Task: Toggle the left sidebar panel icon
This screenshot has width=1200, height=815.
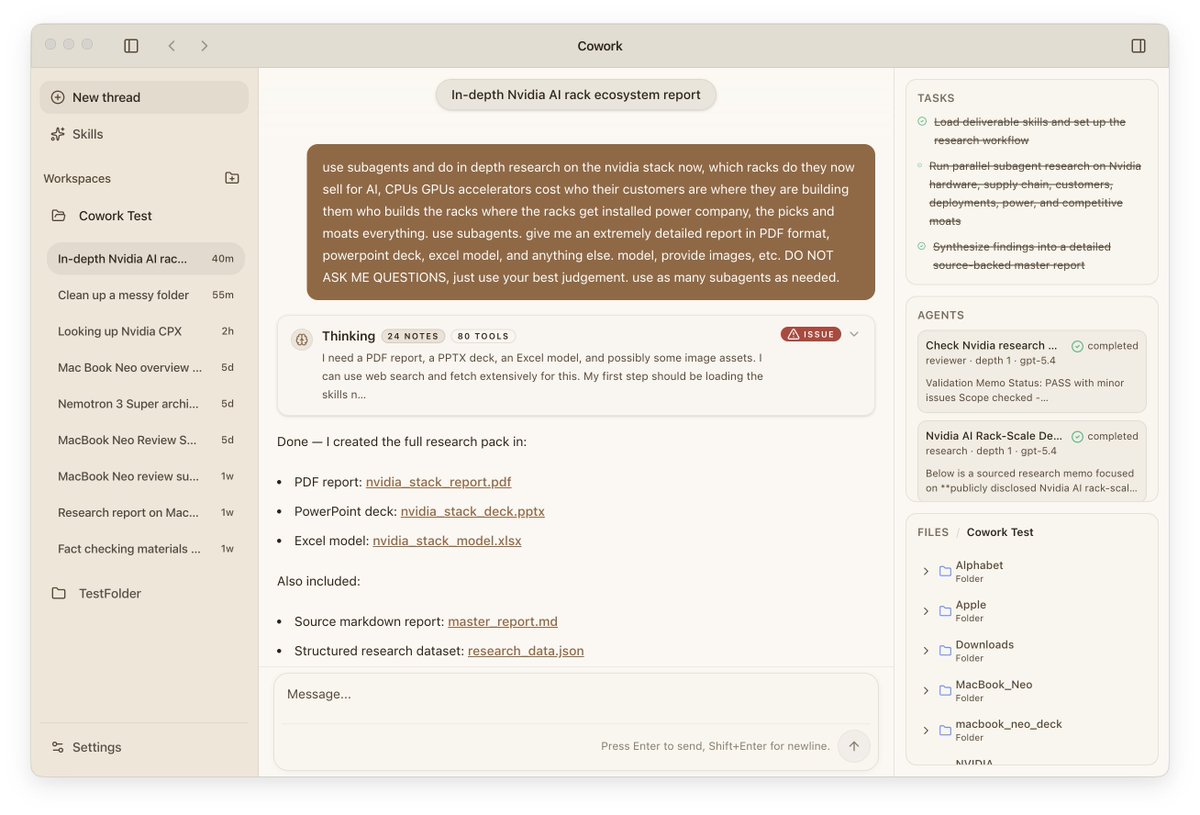Action: point(131,46)
